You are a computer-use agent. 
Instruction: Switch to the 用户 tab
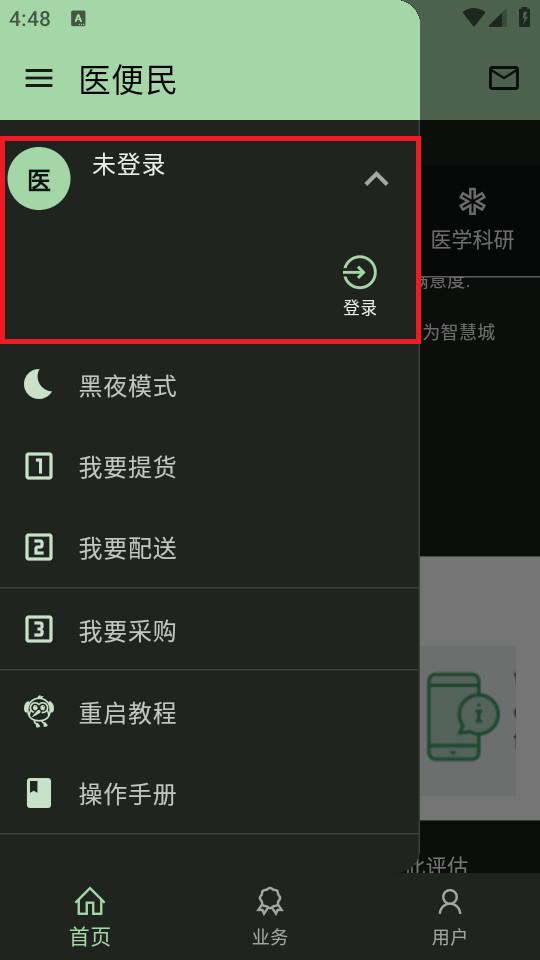coord(450,917)
